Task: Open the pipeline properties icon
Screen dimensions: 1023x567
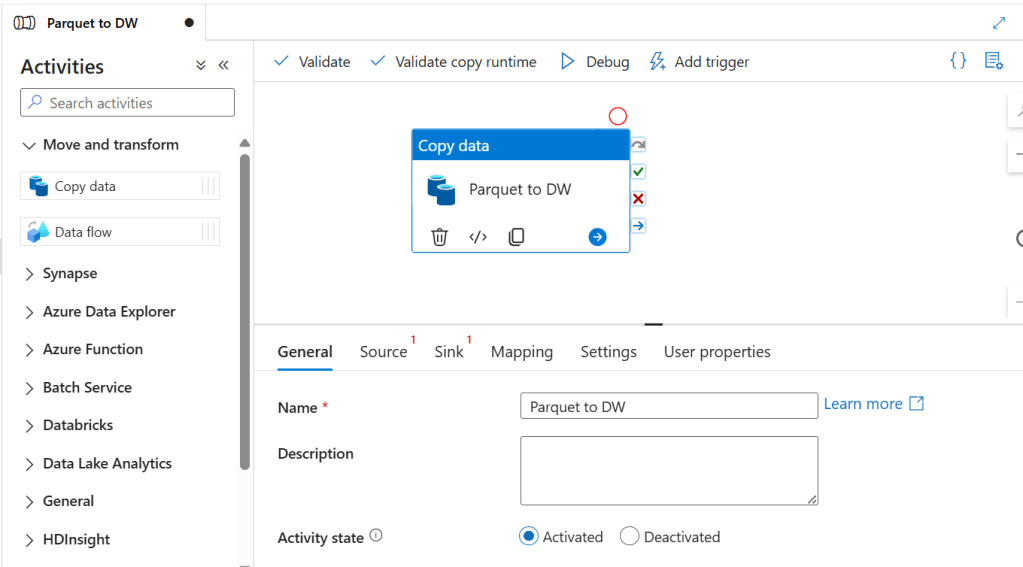Action: point(993,61)
